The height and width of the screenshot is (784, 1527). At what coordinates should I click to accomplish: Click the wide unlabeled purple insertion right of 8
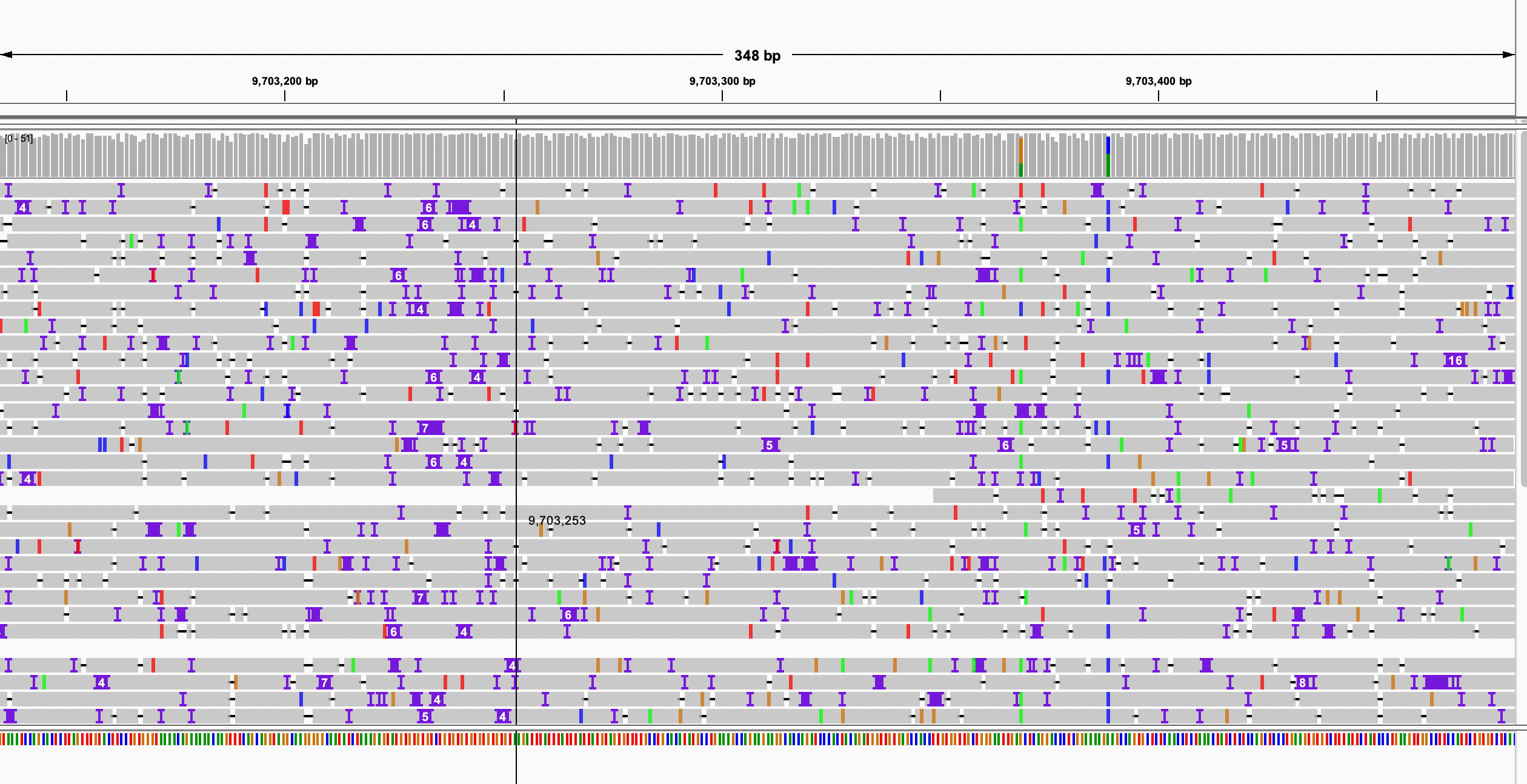[1435, 683]
